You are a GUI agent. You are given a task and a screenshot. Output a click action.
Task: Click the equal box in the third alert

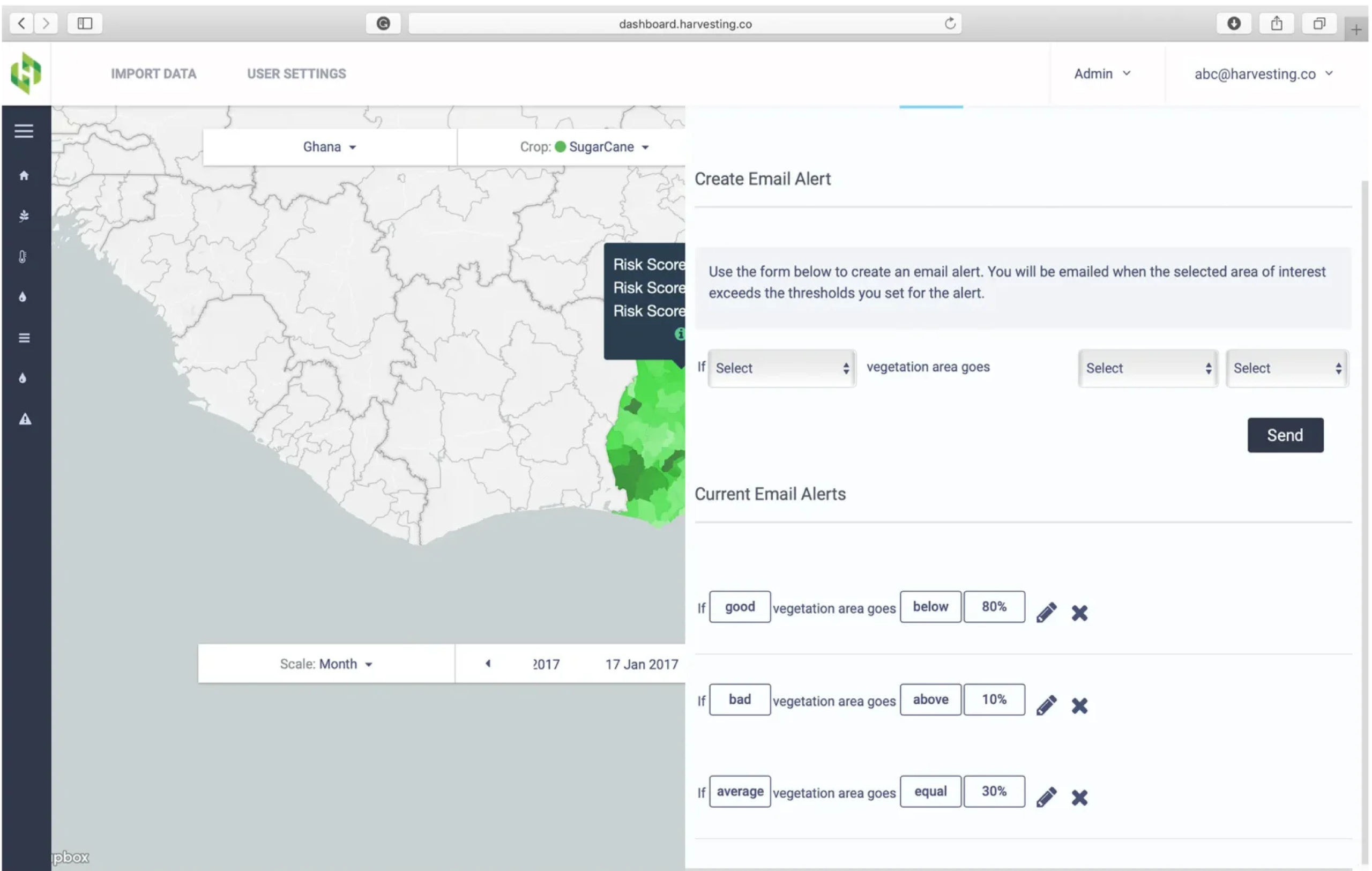(x=930, y=791)
